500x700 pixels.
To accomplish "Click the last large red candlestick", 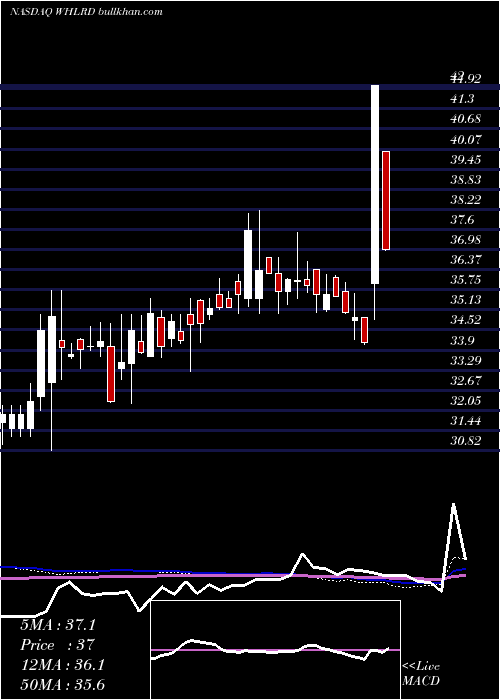I will (x=386, y=200).
